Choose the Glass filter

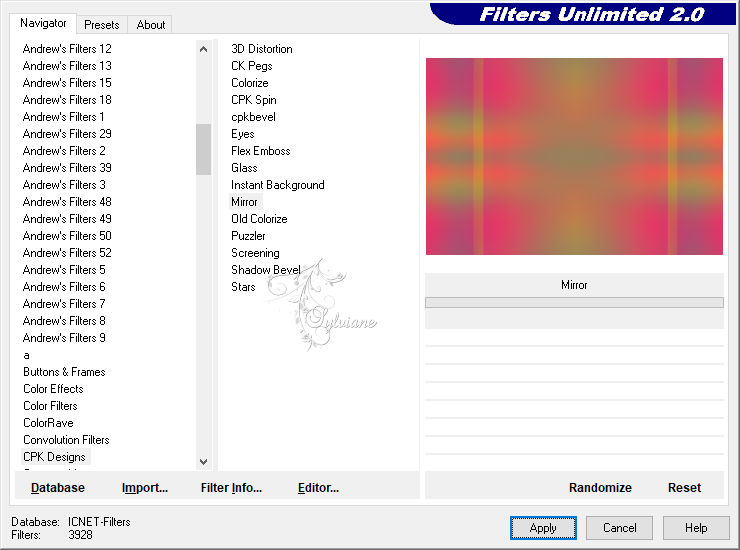coord(244,168)
